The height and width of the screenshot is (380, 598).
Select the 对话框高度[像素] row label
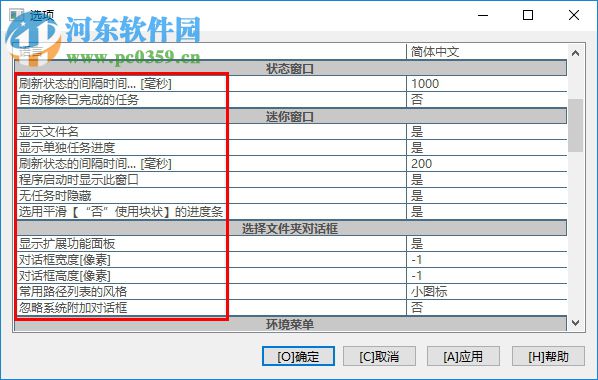64,276
